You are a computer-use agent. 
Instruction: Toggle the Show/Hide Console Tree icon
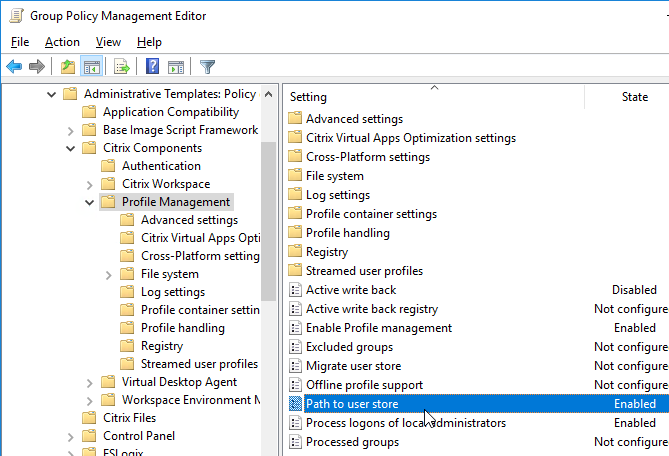(x=91, y=67)
